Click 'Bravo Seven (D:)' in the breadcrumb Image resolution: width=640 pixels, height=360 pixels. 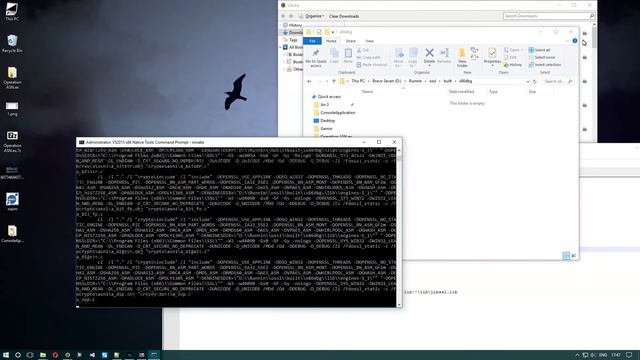coord(387,81)
